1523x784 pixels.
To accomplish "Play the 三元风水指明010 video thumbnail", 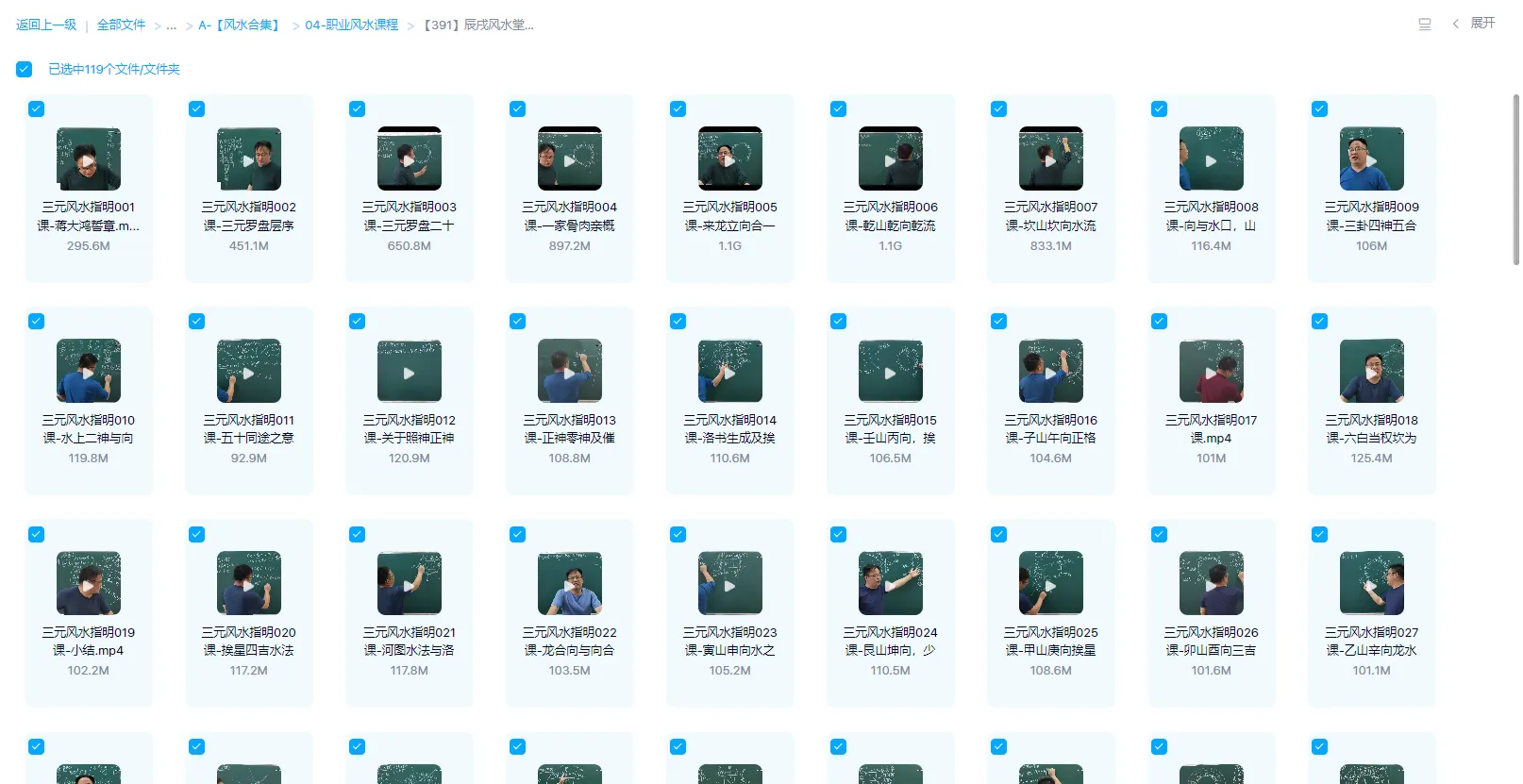I will tap(89, 371).
